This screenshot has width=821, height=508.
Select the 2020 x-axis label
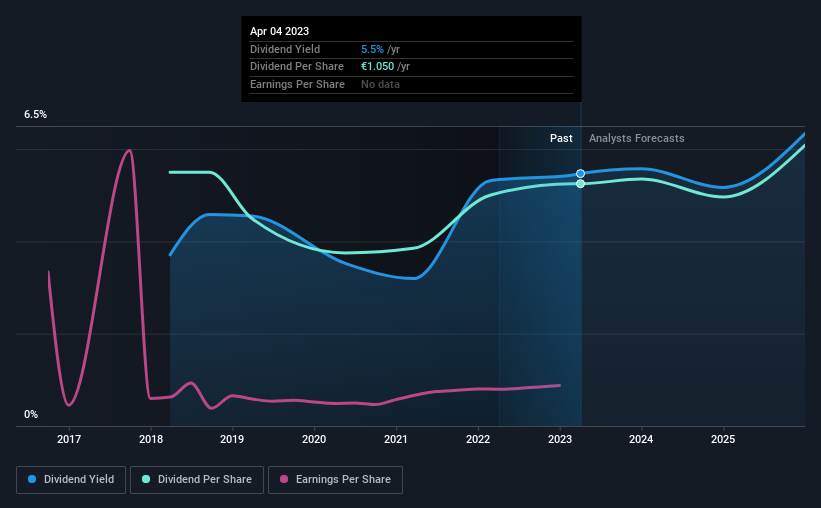314,439
